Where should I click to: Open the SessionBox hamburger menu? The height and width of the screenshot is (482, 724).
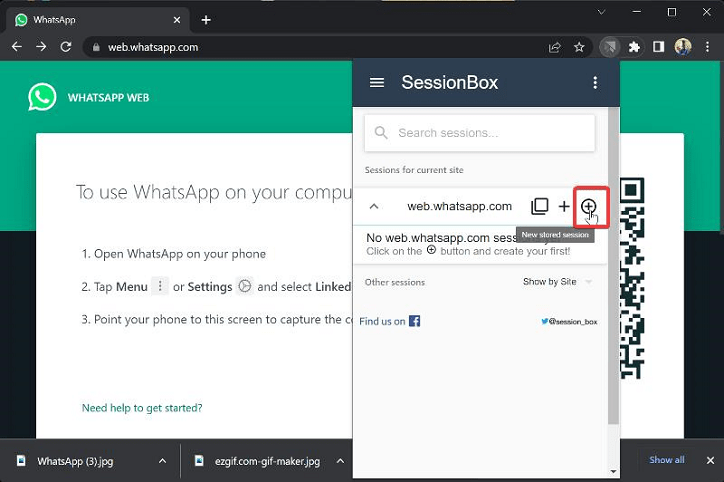pos(377,83)
